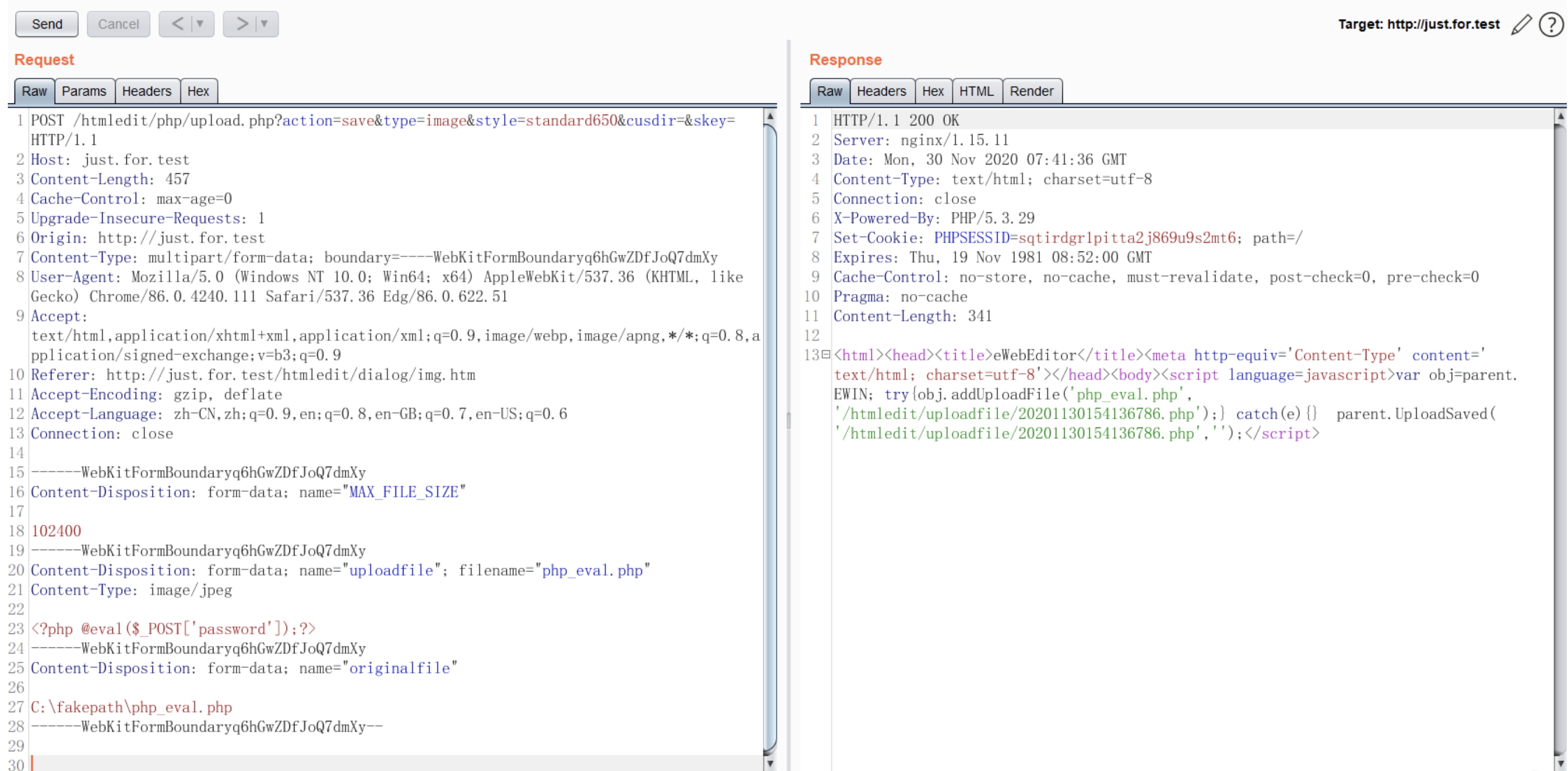Click the 'C:\fakepath\php_eval.php' line
The image size is (1568, 771).
(131, 707)
